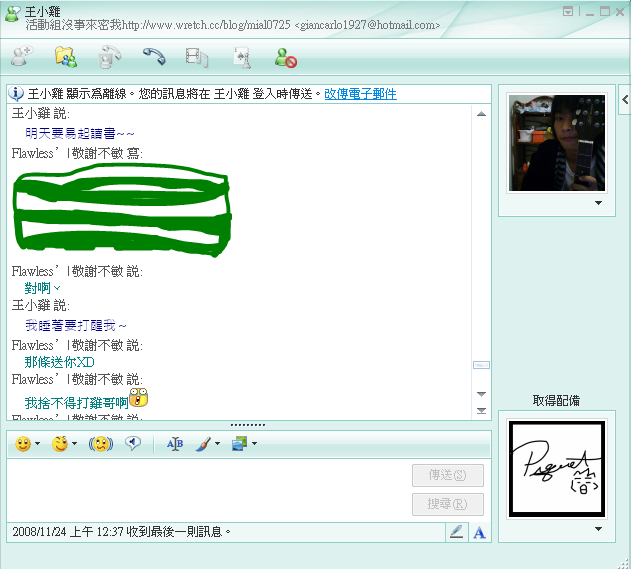Open the dropdown under the contact's display picture
Image resolution: width=631 pixels, height=569 pixels.
598,203
